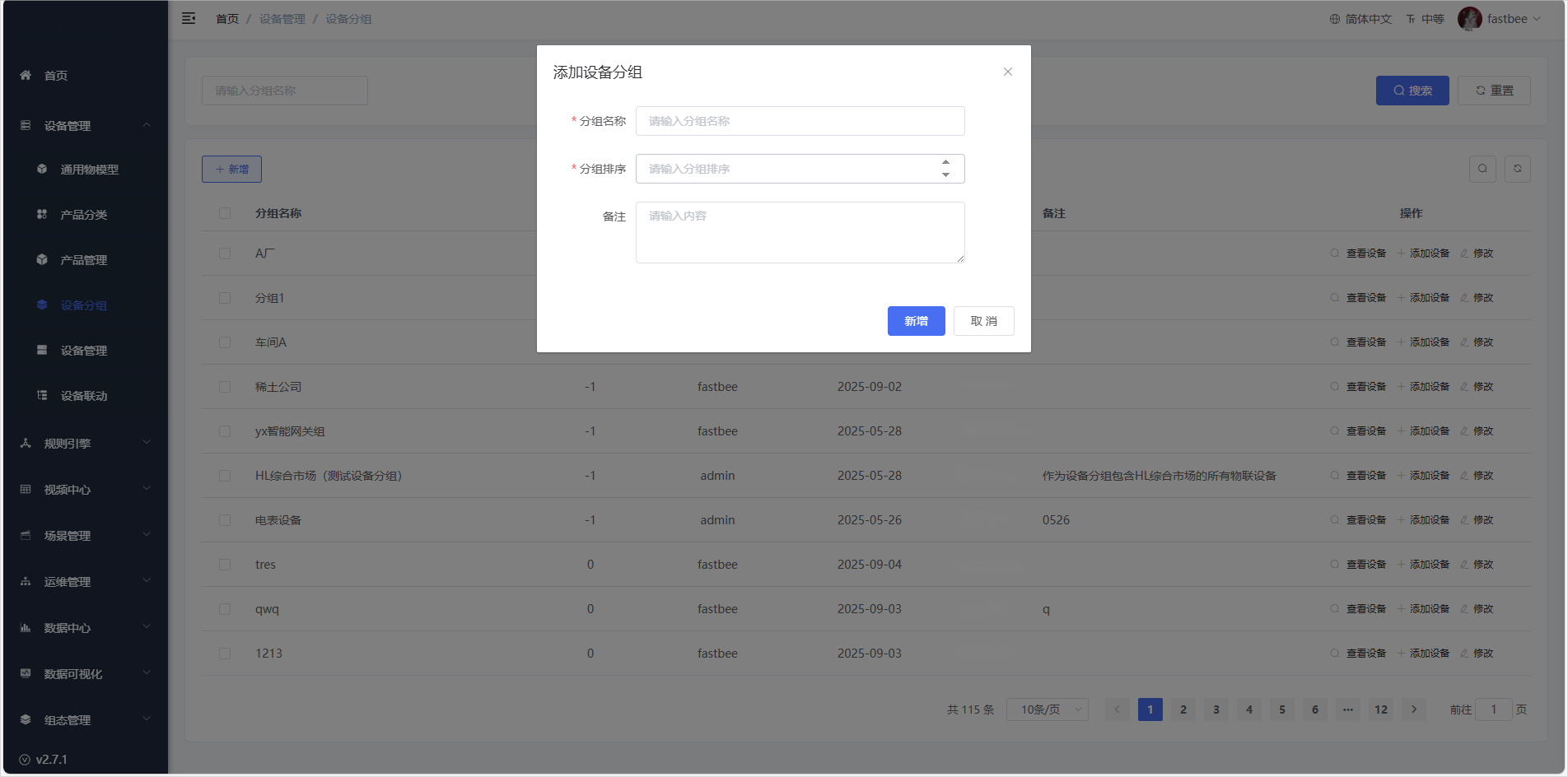This screenshot has width=1568, height=777.
Task: Click the 分组名称 input field in dialog
Action: 800,121
